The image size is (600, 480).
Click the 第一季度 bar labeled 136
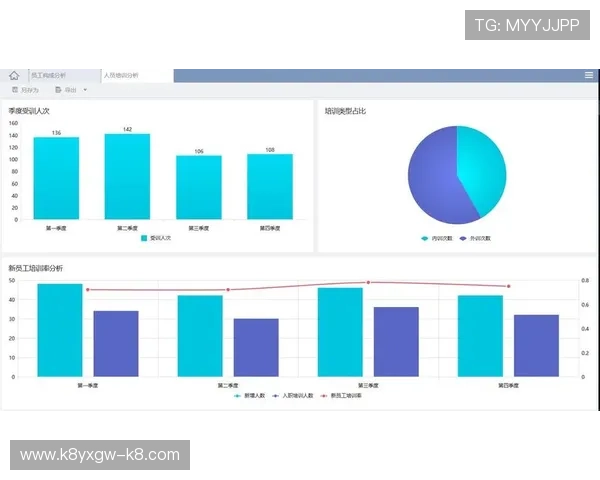[x=56, y=178]
